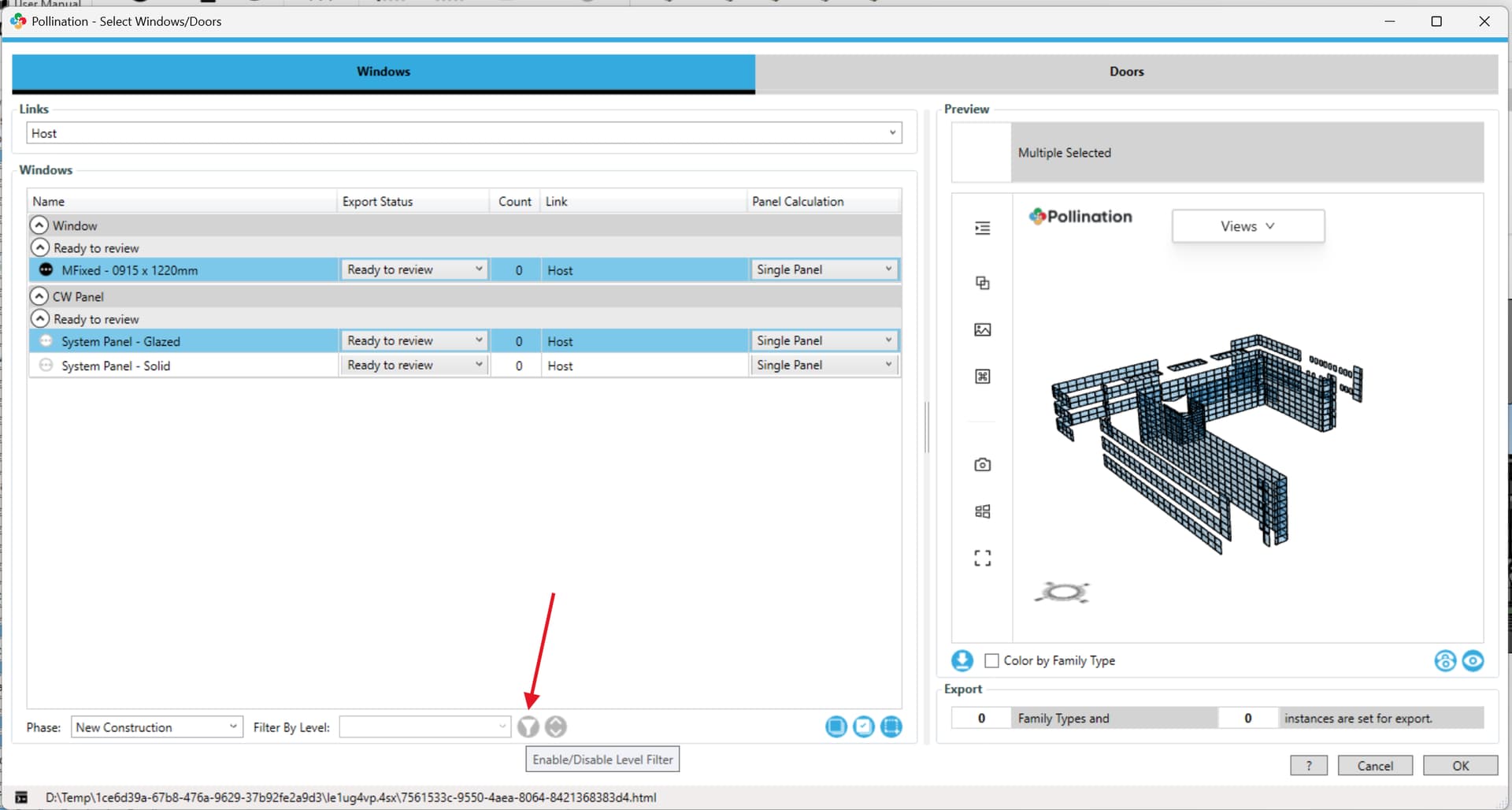
Task: Click the Pollination logo in preview
Action: click(1080, 216)
